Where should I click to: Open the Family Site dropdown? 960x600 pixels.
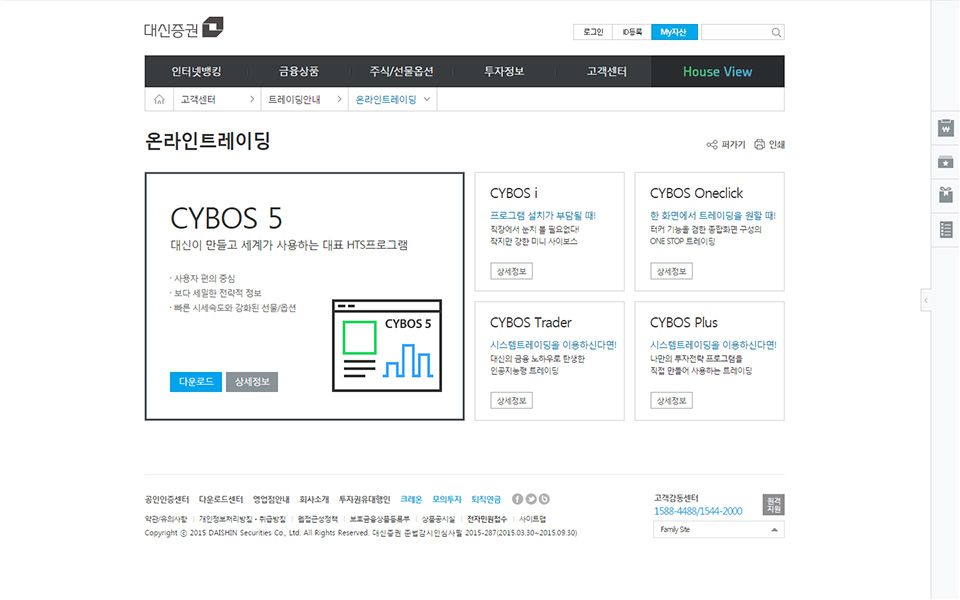718,530
